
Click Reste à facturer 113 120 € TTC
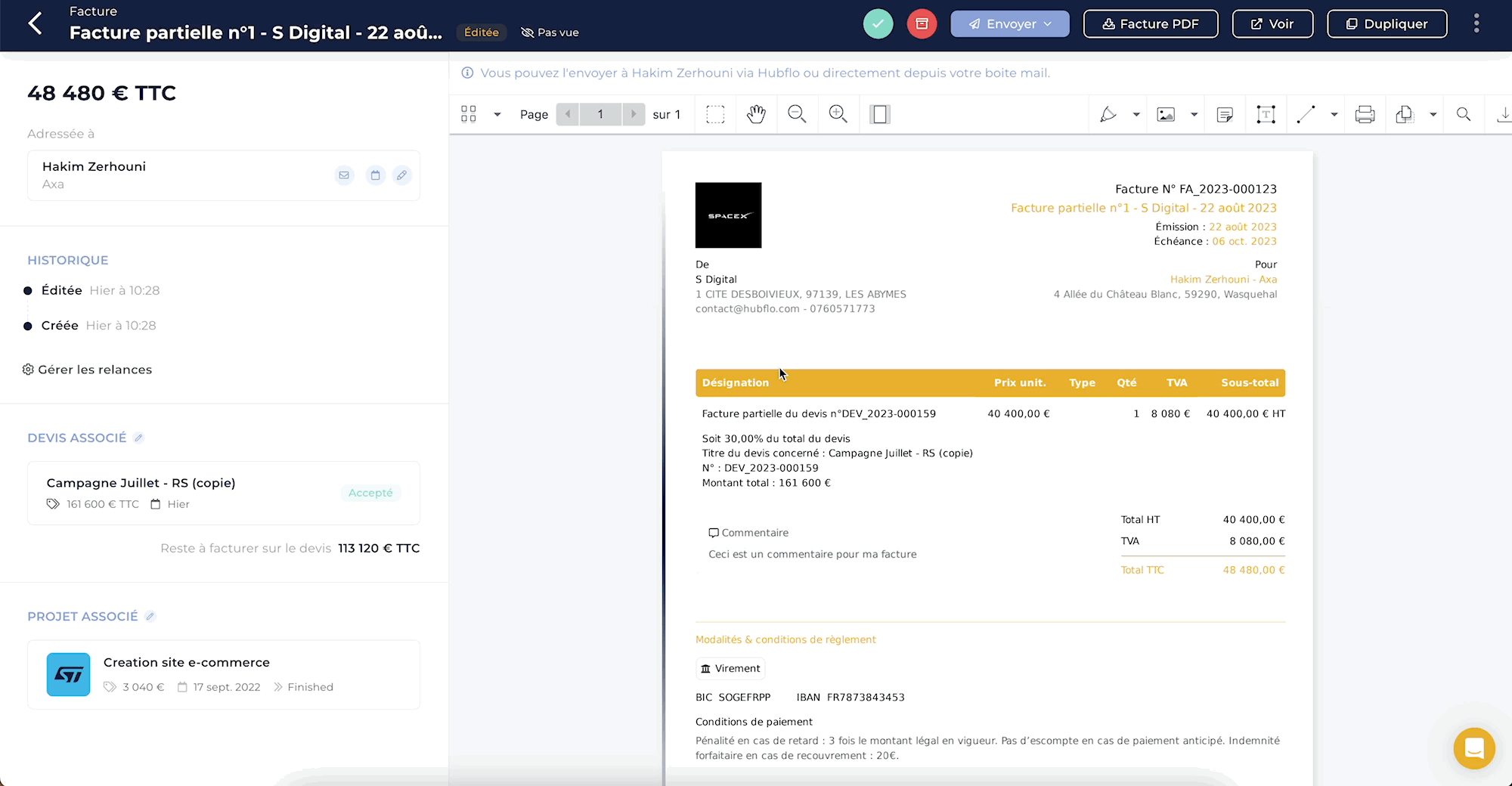coord(290,549)
